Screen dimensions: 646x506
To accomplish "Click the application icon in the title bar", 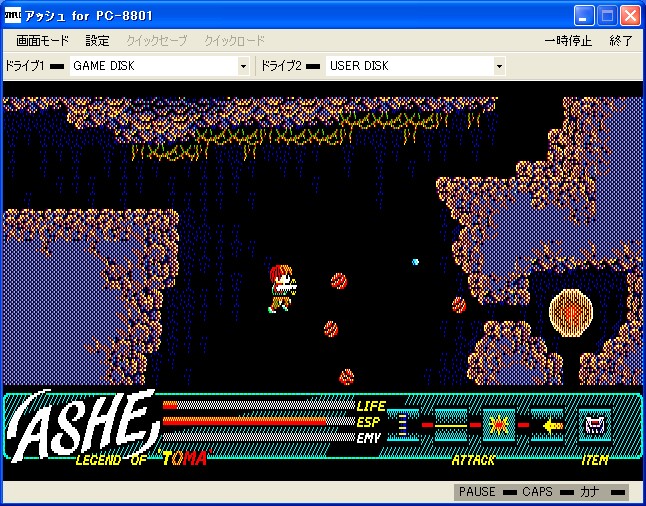I will tap(13, 15).
